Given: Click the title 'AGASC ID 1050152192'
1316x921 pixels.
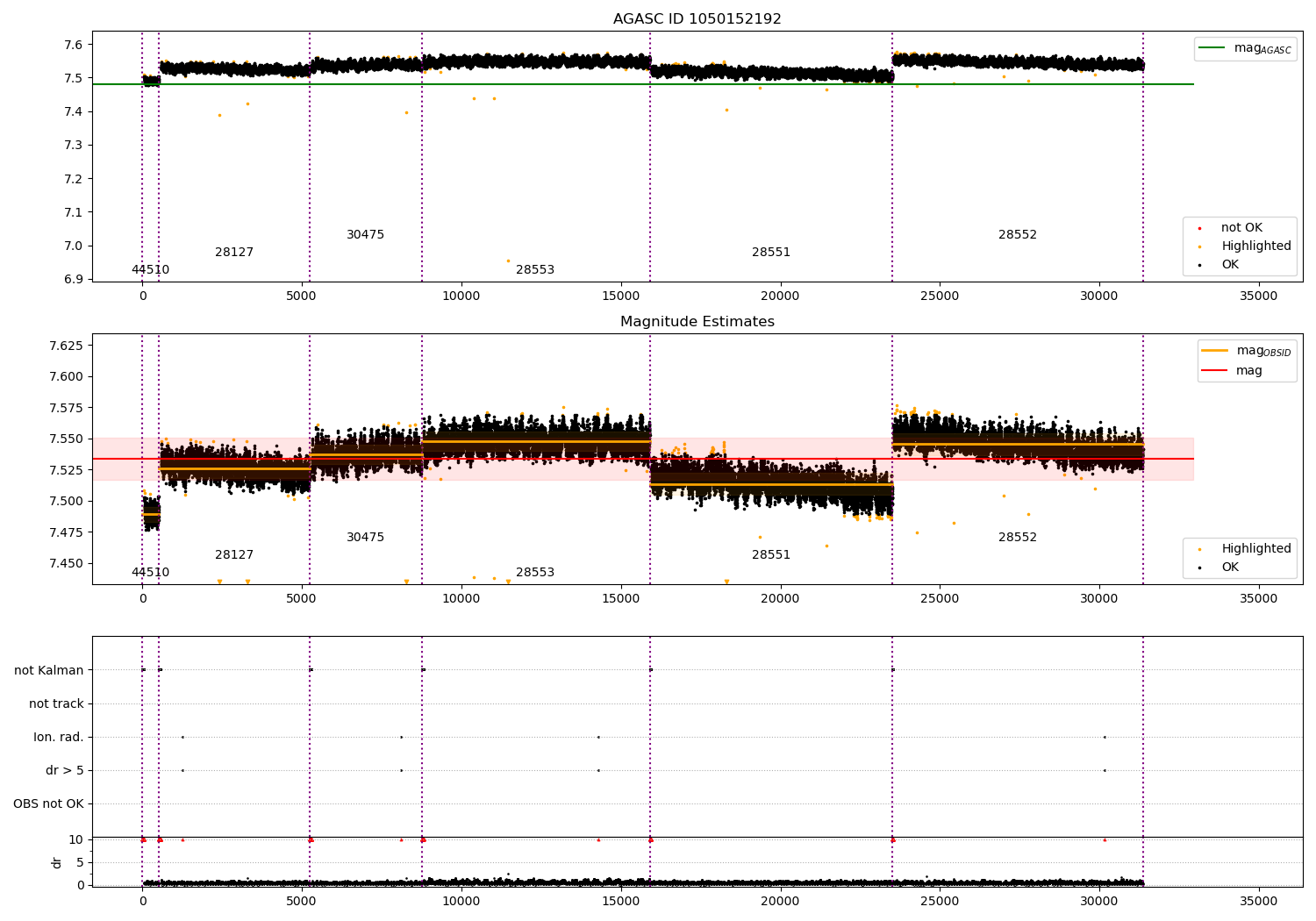Looking at the screenshot, I should click(x=697, y=19).
